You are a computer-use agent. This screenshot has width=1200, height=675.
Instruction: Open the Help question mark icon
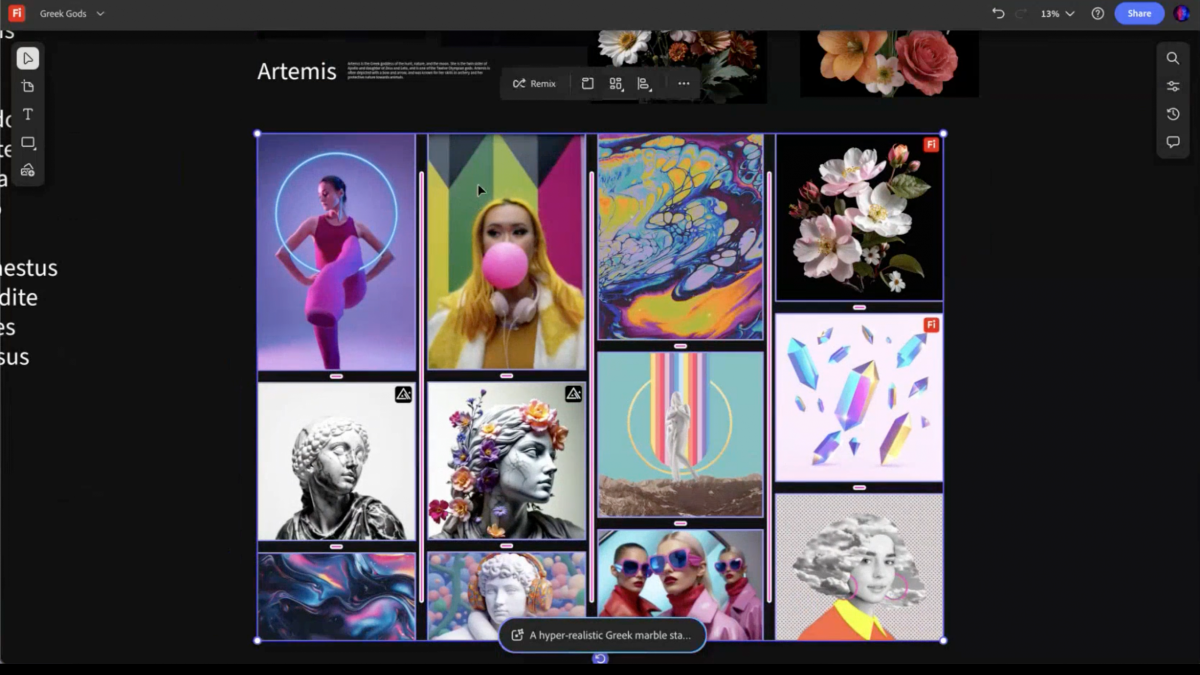(1098, 14)
